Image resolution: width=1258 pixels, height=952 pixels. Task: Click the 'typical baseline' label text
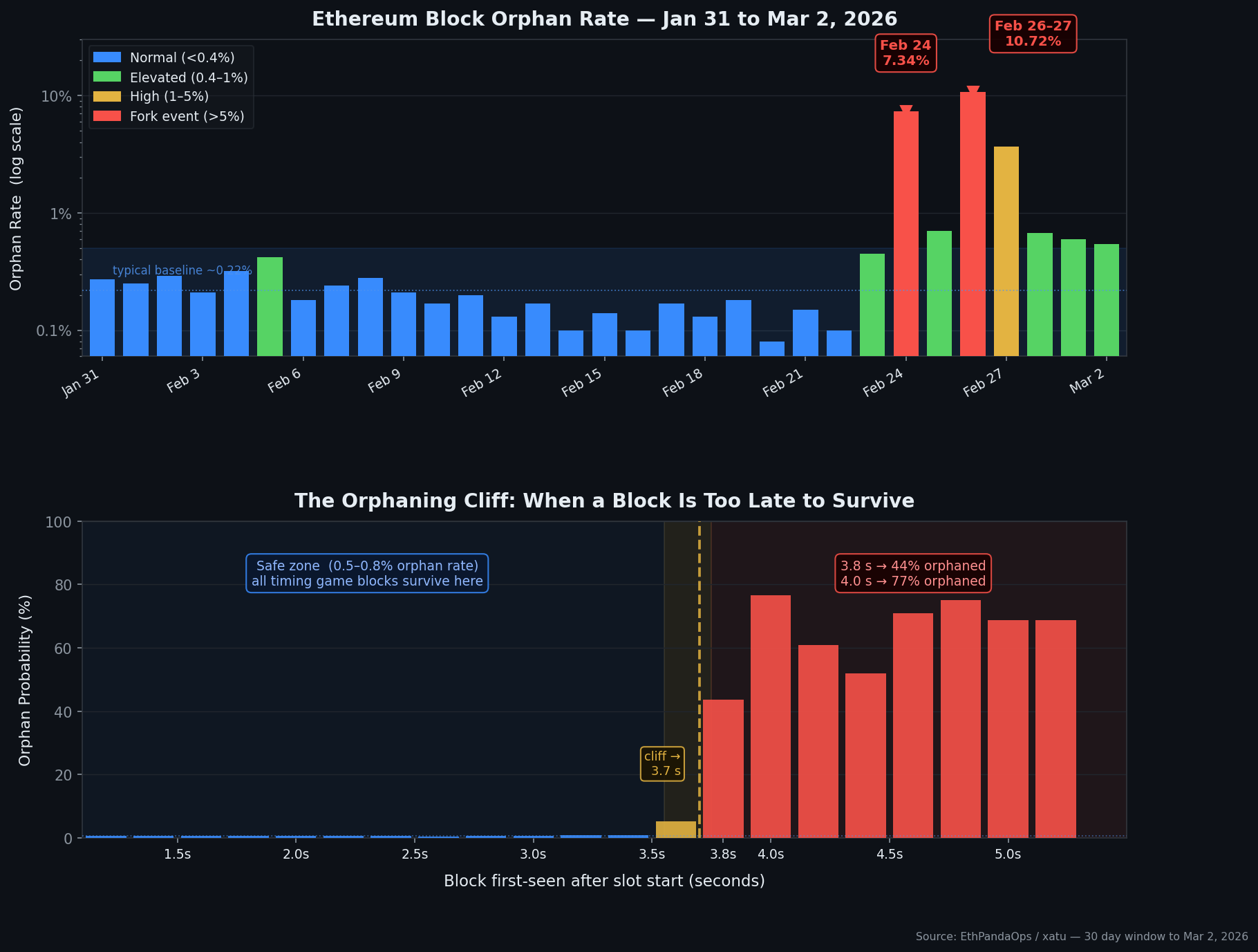click(x=182, y=270)
